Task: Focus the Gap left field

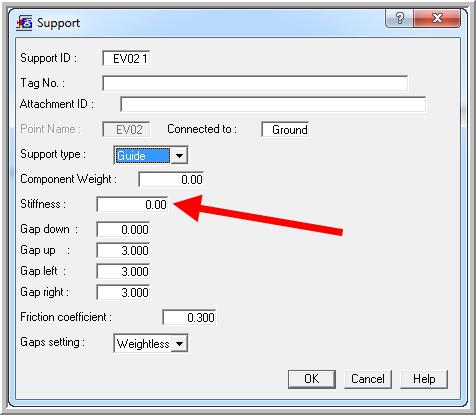Action: coord(123,271)
